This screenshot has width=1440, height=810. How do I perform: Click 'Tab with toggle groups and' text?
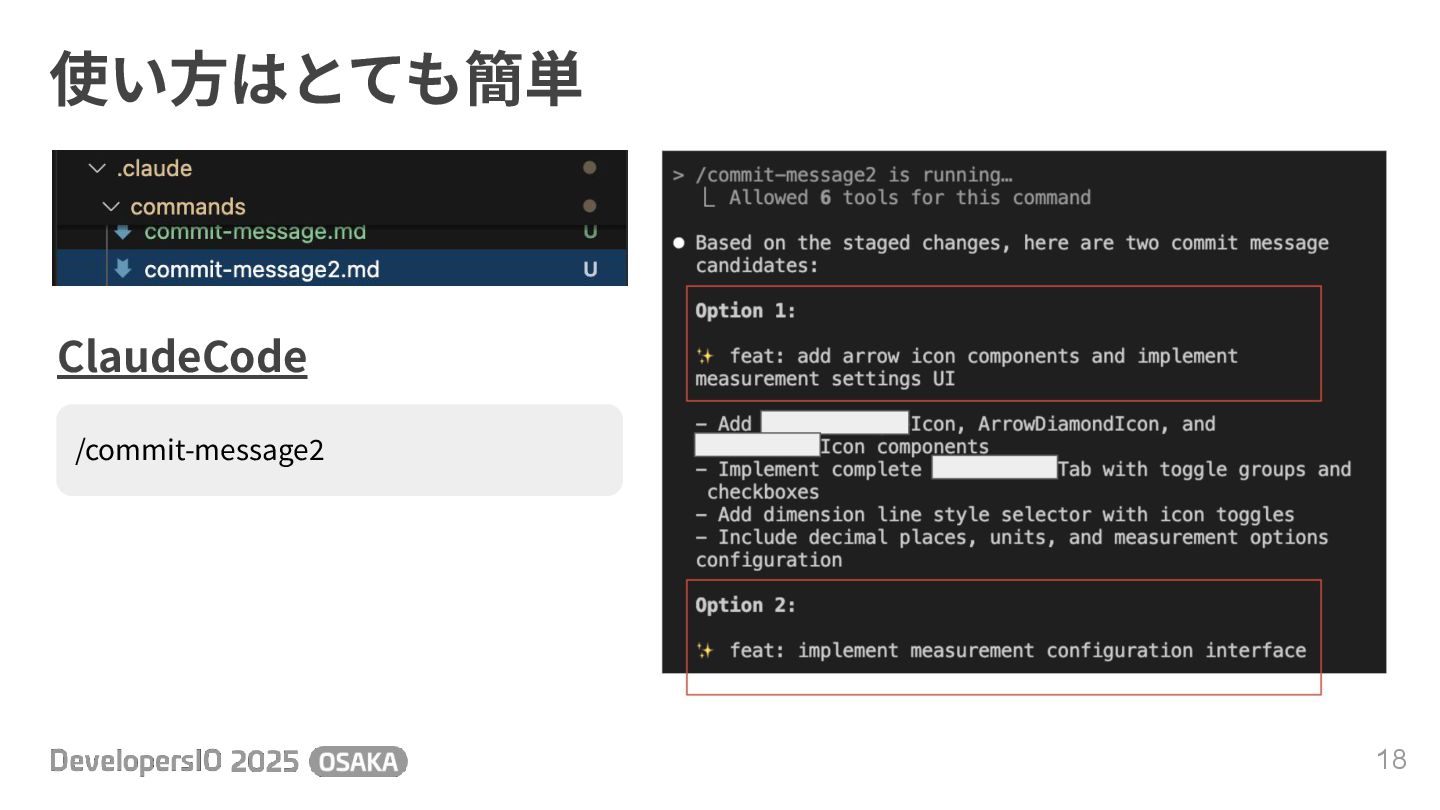pos(1204,469)
